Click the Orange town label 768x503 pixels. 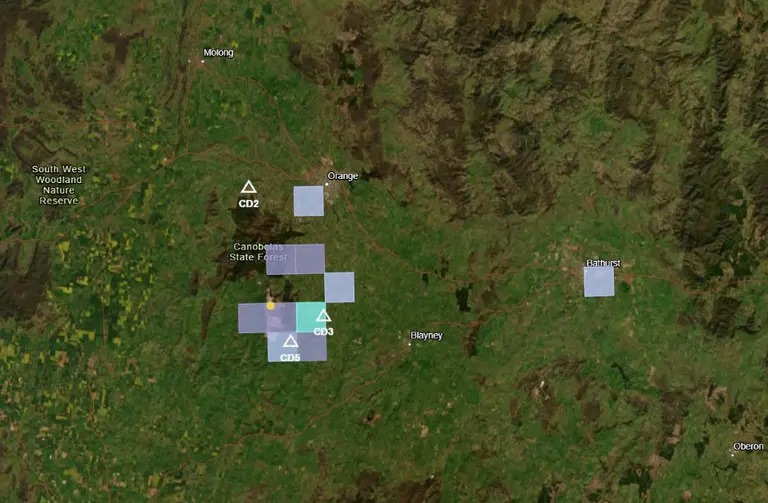pos(343,176)
